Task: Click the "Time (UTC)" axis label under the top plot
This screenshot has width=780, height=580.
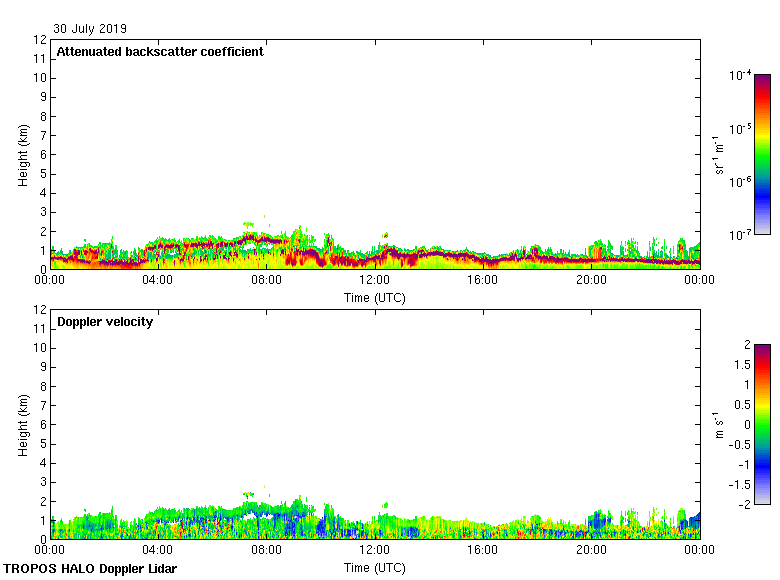Action: click(375, 297)
